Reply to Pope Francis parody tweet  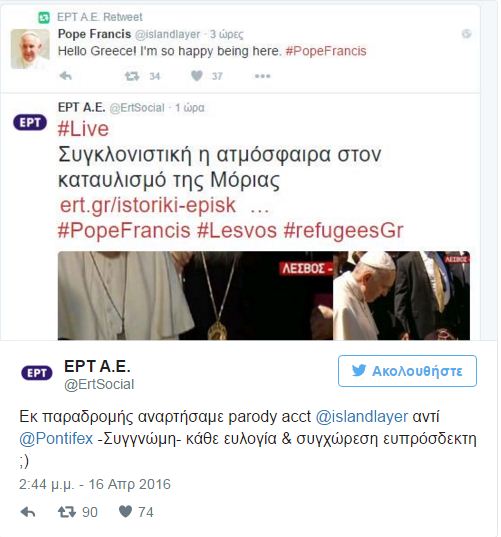(65, 76)
